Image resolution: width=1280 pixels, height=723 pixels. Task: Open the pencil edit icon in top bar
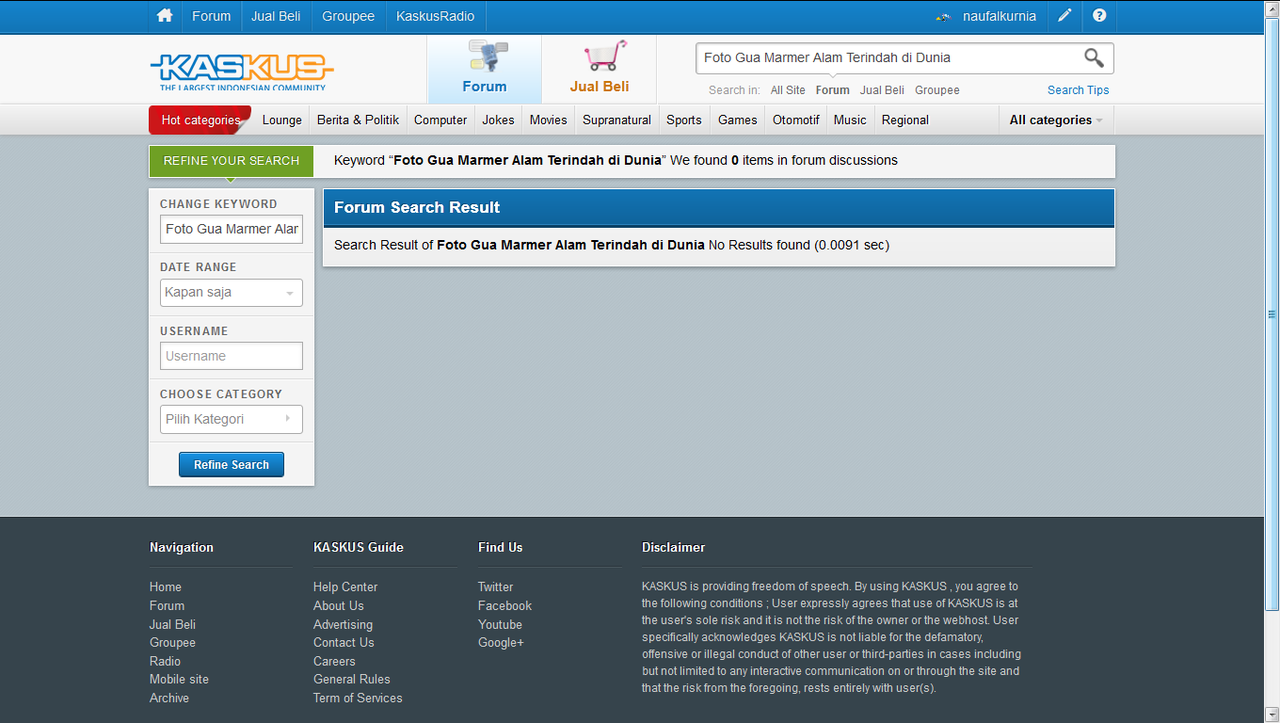tap(1065, 16)
